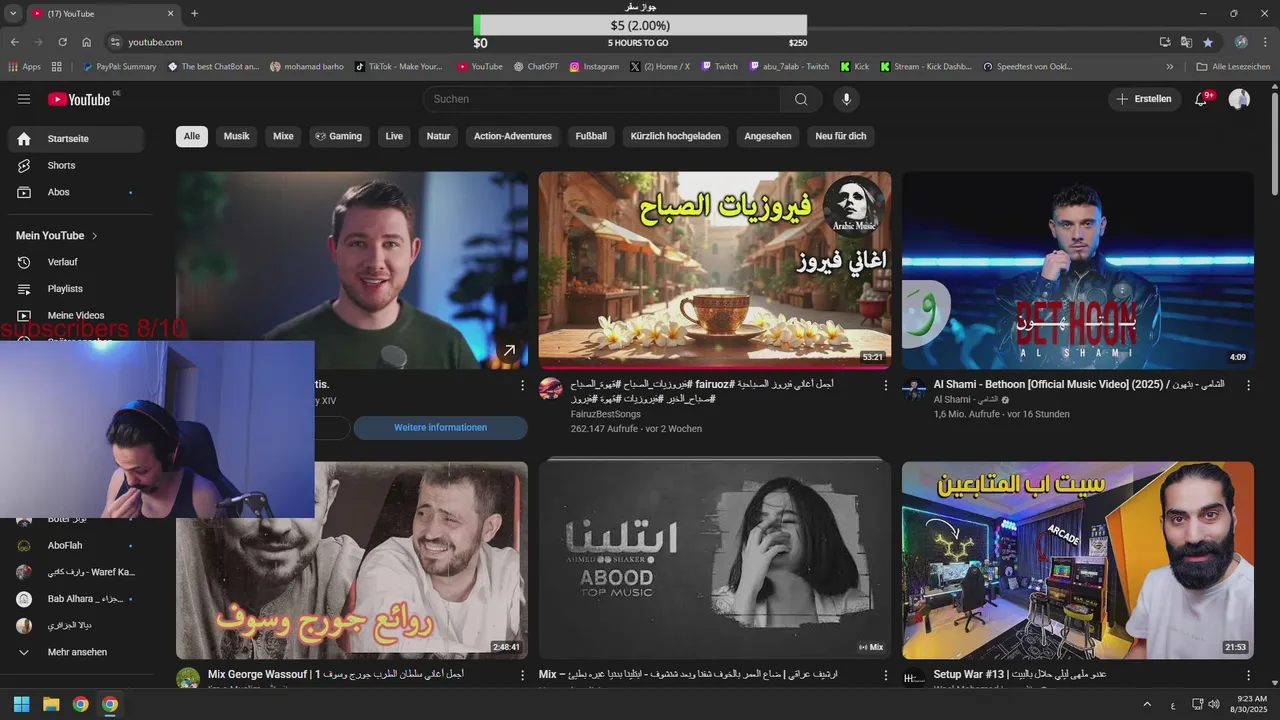Open the Windows Start menu
Viewport: 1280px width, 720px height.
tap(21, 704)
